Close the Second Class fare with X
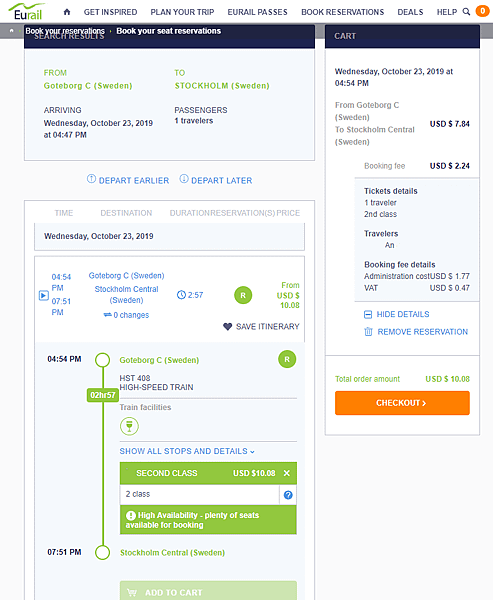Screen dimensions: 493x600 point(287,473)
